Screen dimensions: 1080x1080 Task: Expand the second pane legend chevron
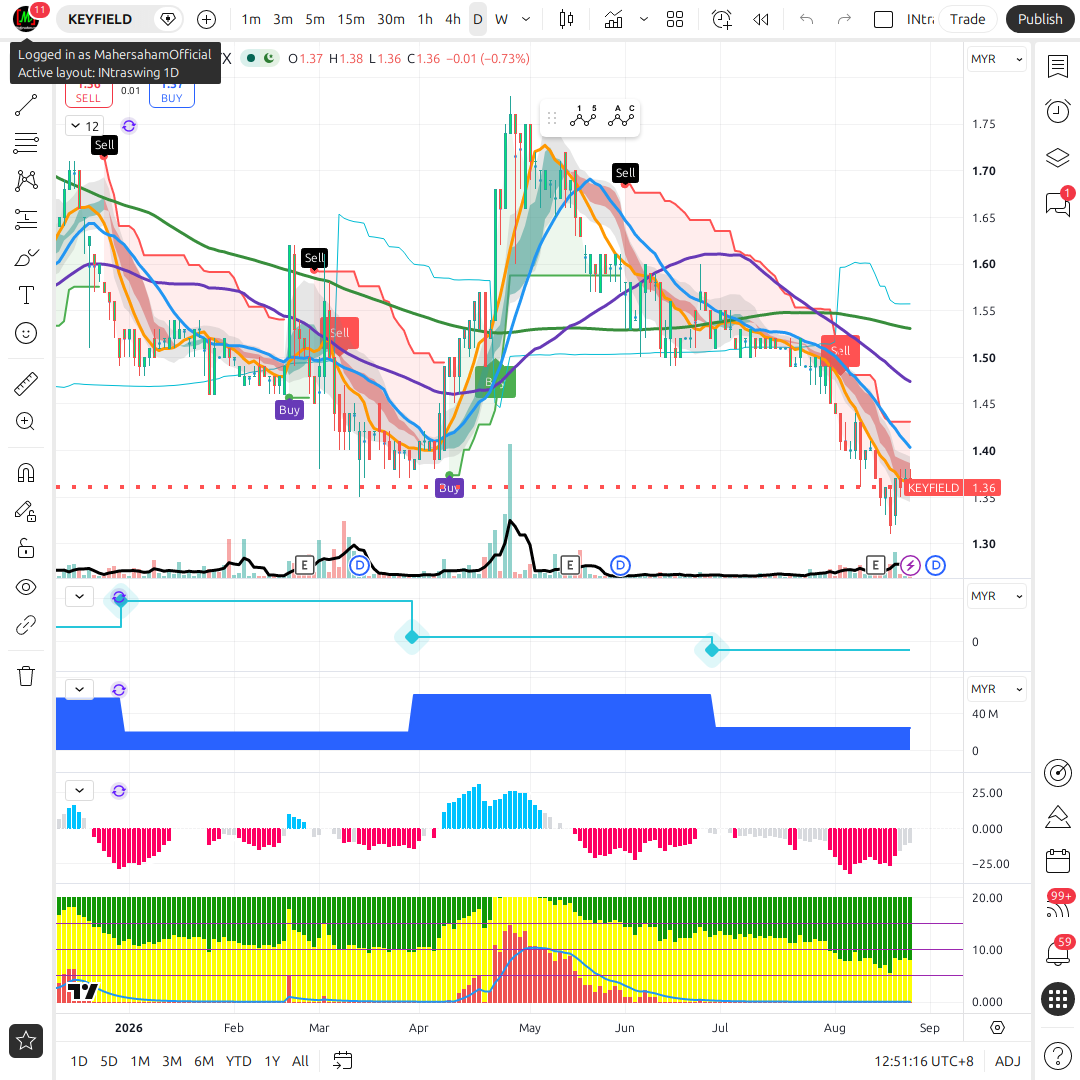coord(79,596)
